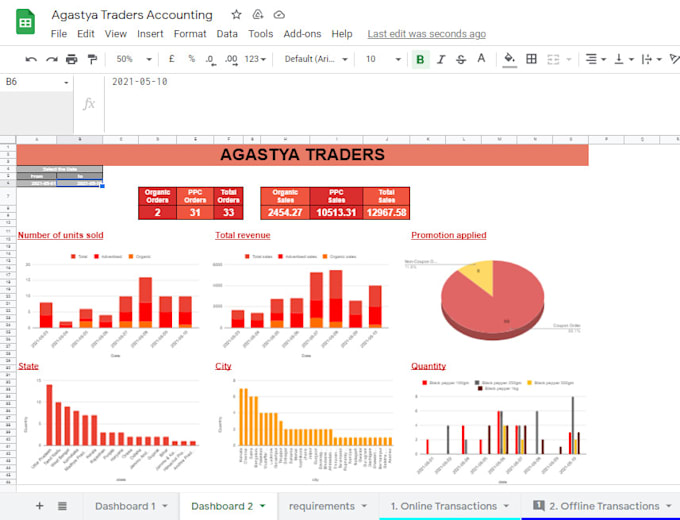
Task: Open version history via last edit link
Action: pyautogui.click(x=426, y=34)
